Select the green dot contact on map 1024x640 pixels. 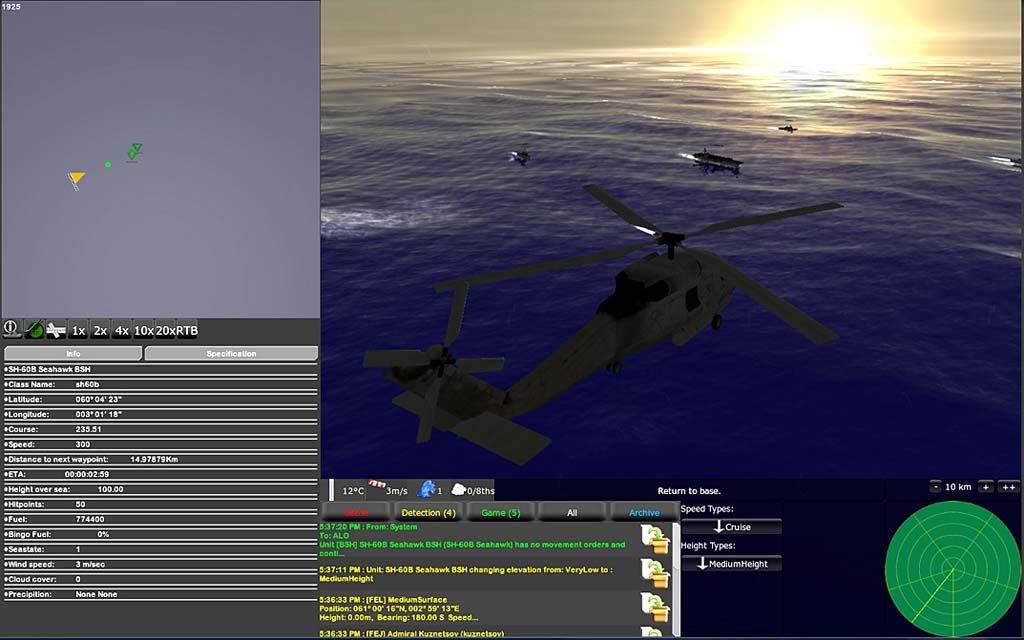click(x=108, y=165)
